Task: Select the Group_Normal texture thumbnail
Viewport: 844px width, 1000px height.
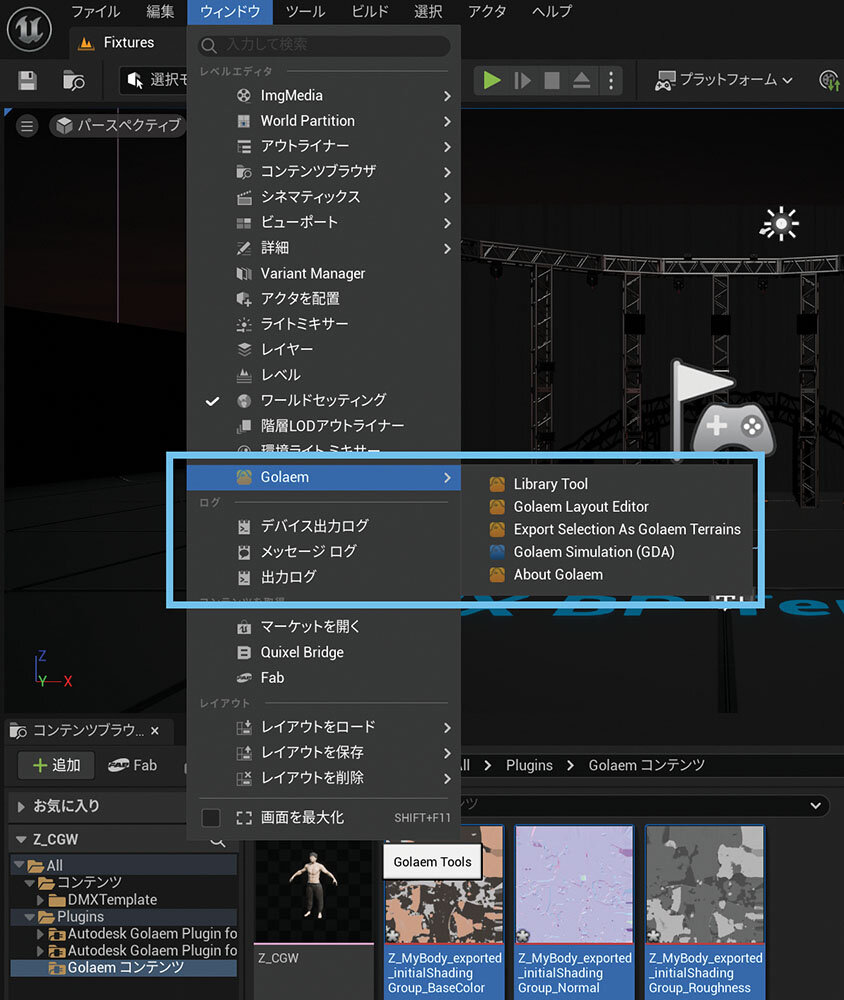Action: click(x=574, y=885)
